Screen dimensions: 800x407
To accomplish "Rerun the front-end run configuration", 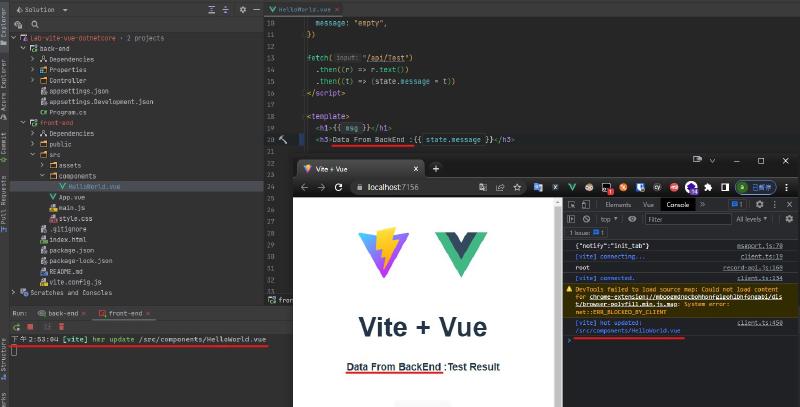I will [15, 326].
